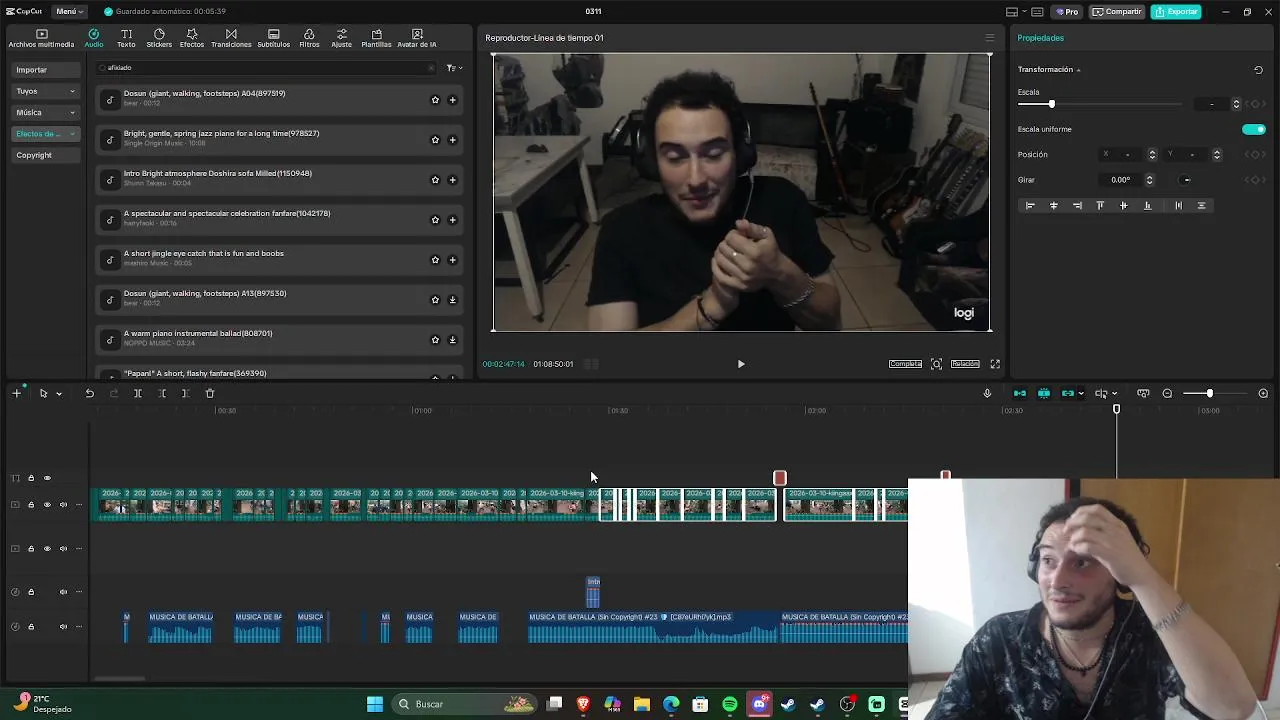This screenshot has height=720, width=1280.
Task: Play the preview video
Action: (741, 364)
